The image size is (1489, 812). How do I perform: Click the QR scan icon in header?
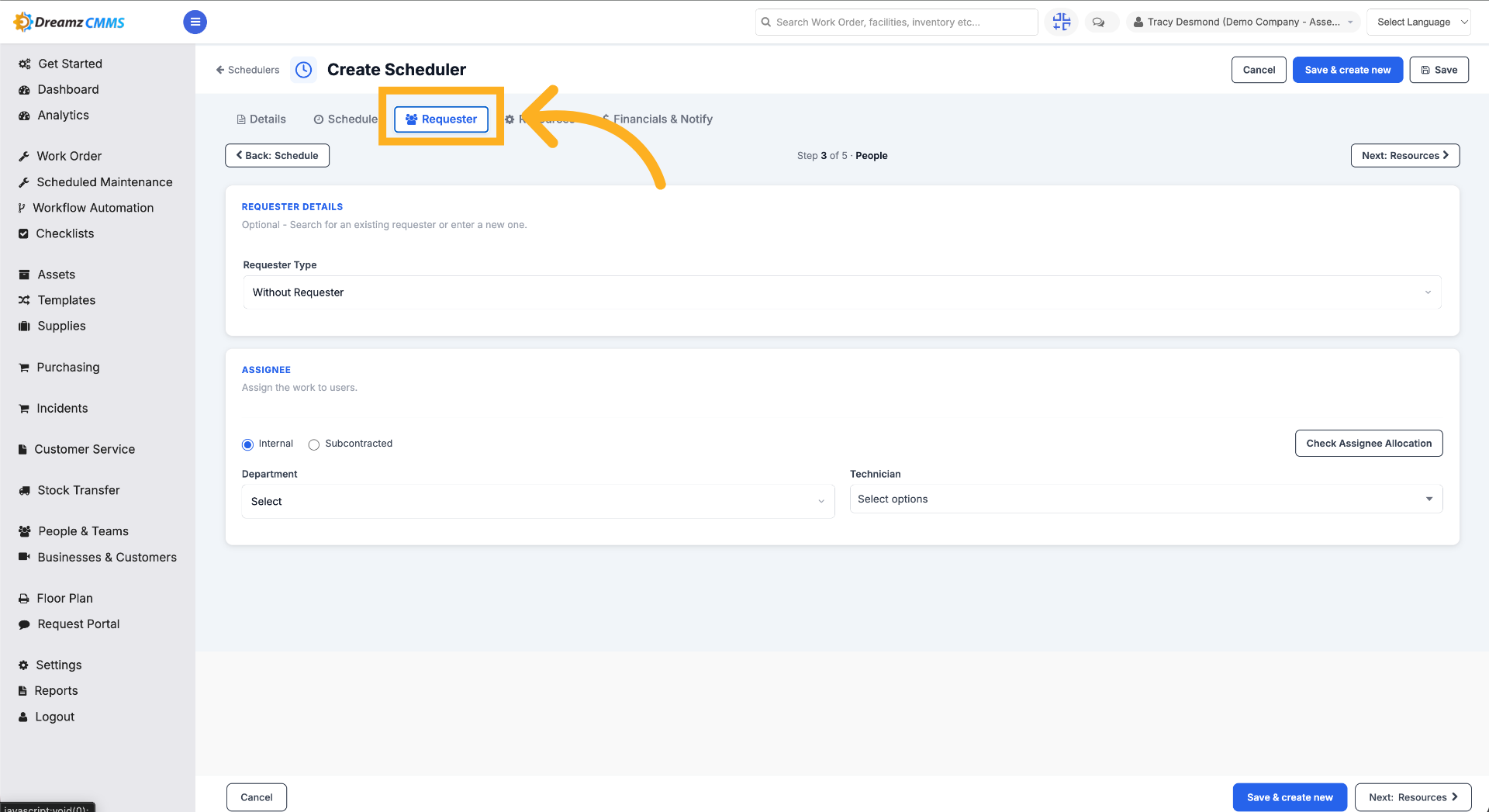(x=1062, y=22)
